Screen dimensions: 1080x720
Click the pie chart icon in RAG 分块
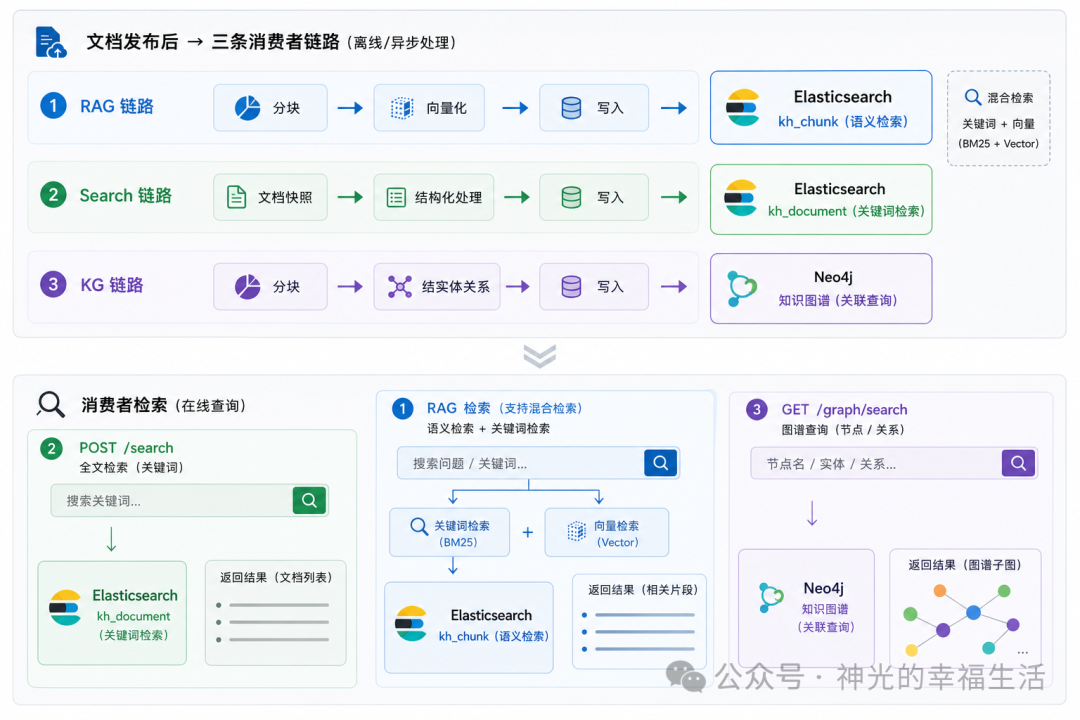coord(247,107)
